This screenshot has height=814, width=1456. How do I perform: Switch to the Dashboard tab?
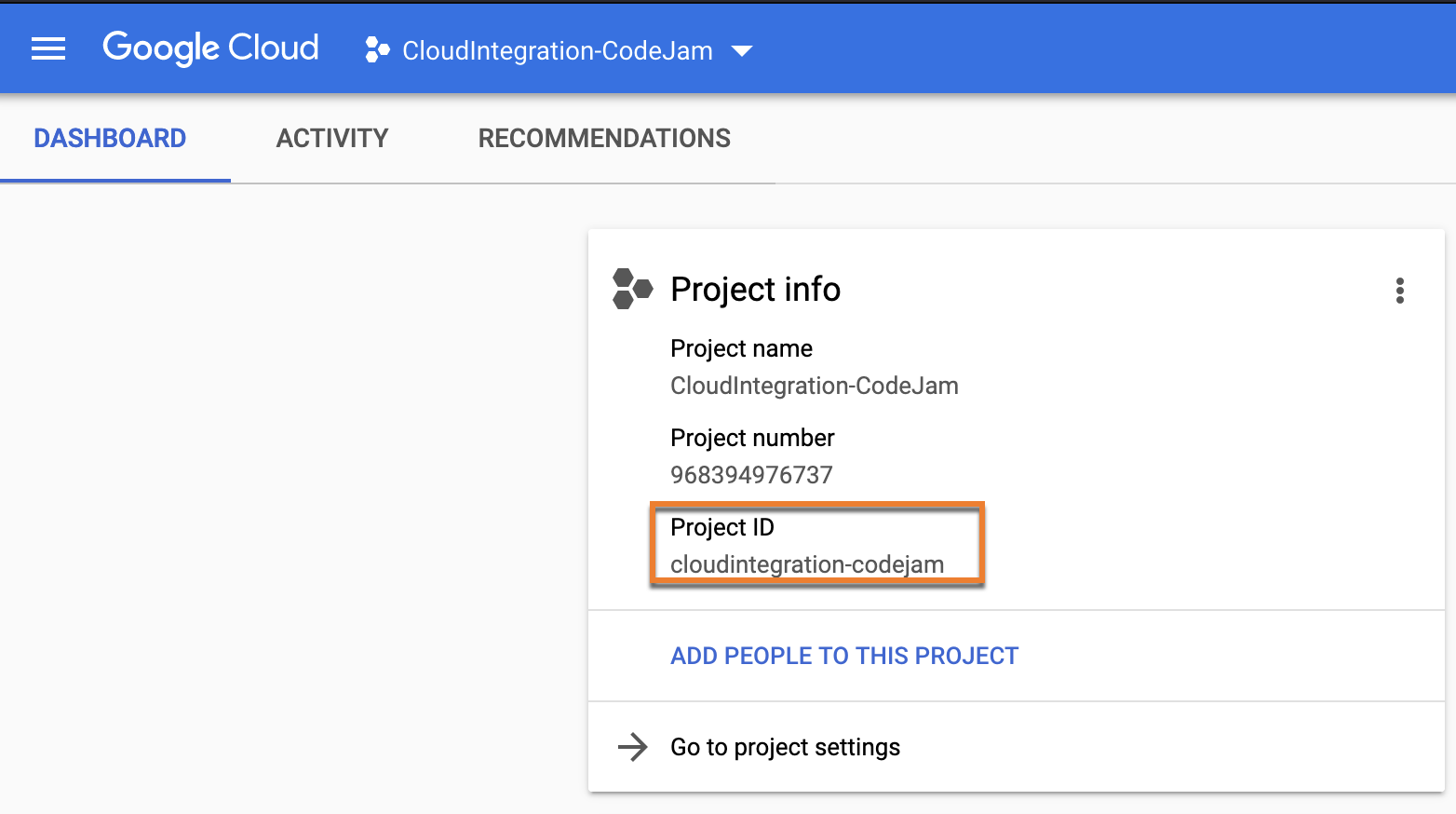point(110,138)
